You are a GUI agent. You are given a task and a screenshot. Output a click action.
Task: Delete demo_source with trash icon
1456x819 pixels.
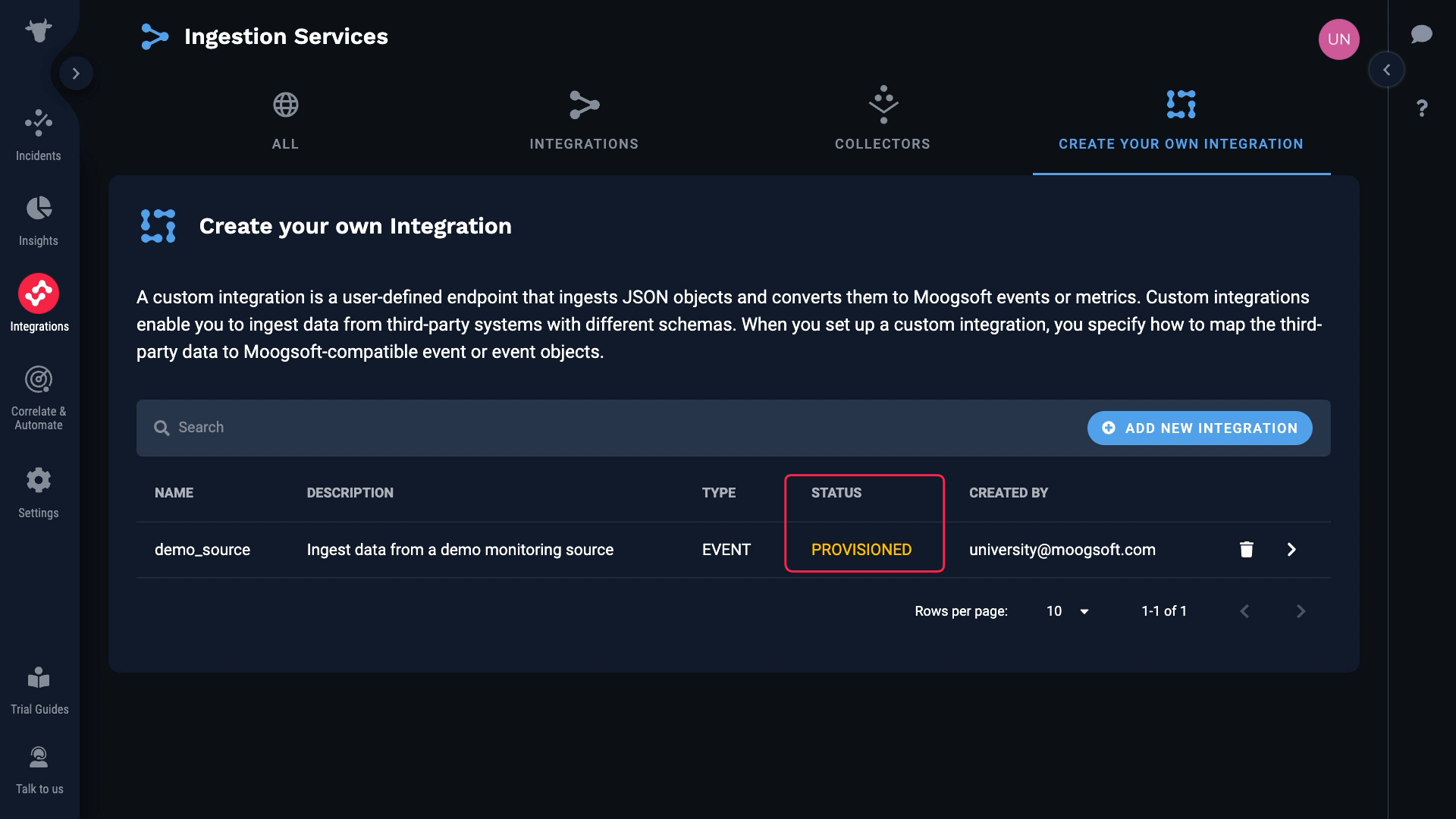pos(1246,550)
